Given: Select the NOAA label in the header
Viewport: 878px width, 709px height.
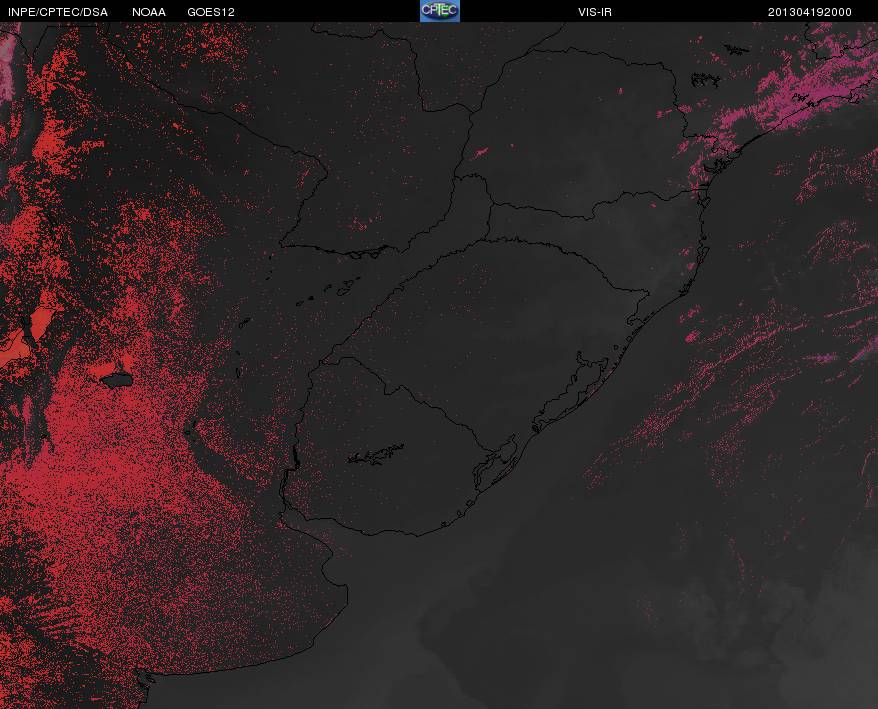Looking at the screenshot, I should 149,12.
